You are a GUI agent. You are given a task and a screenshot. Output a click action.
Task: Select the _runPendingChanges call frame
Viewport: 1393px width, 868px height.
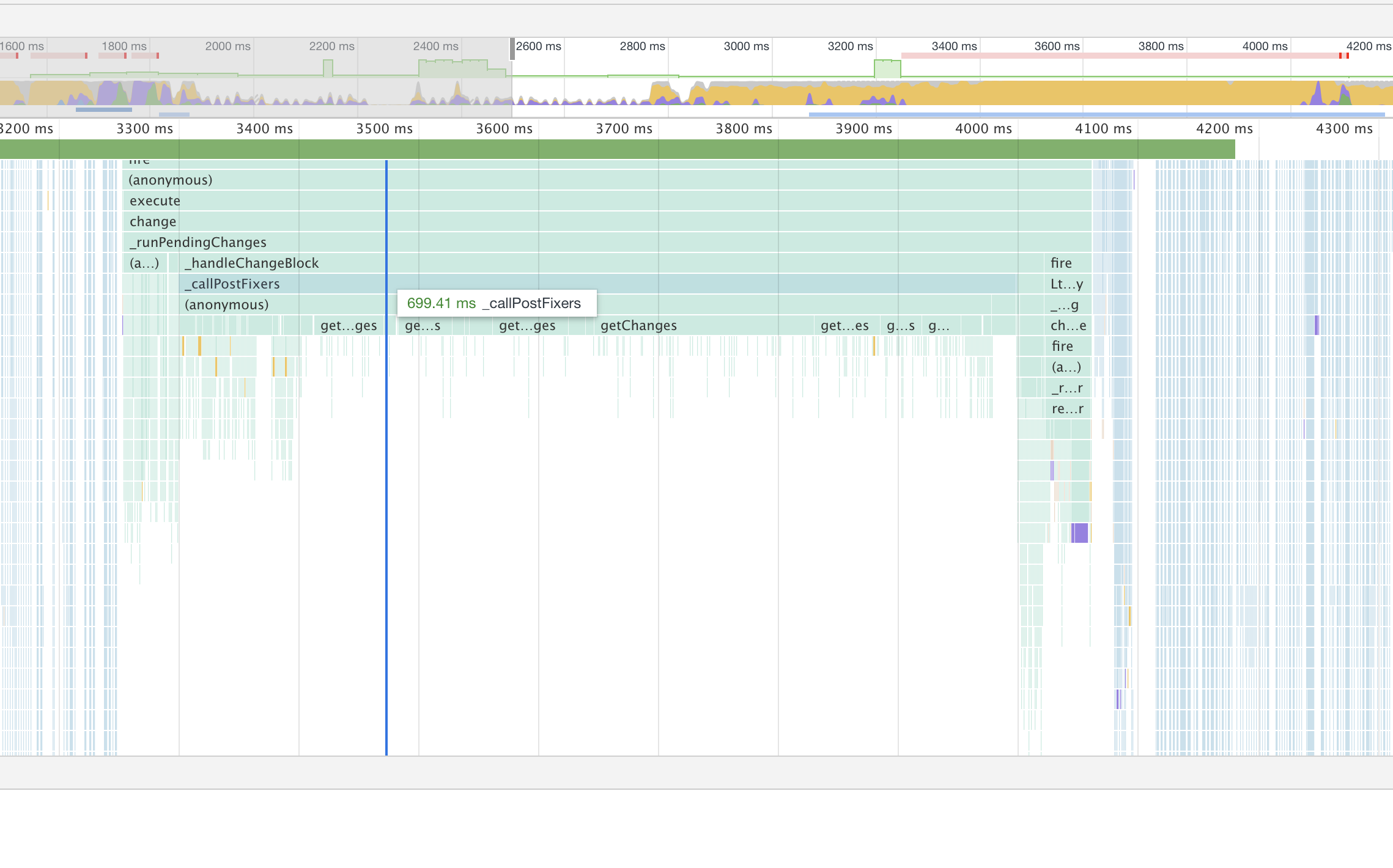(607, 242)
